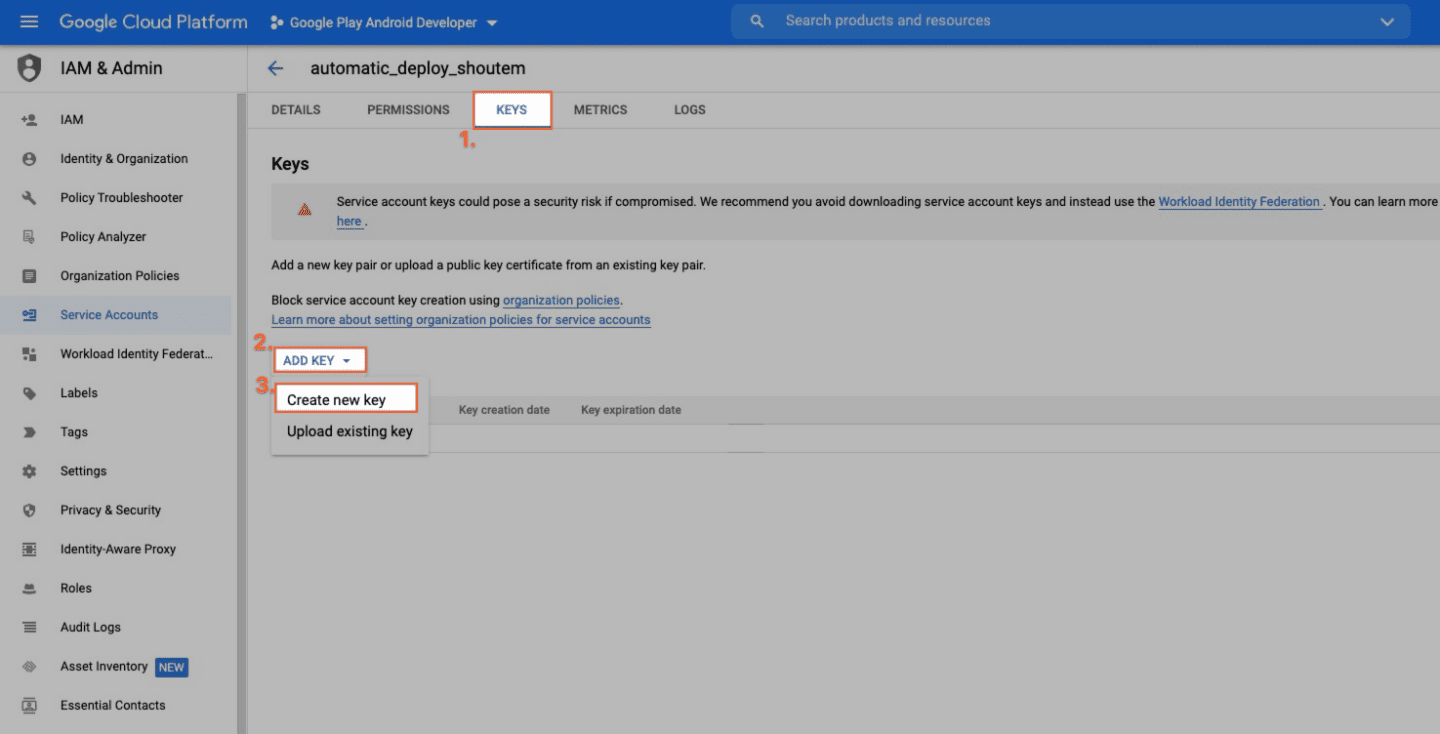Click the back arrow beside automatic_deploy_shoutem

click(x=276, y=69)
